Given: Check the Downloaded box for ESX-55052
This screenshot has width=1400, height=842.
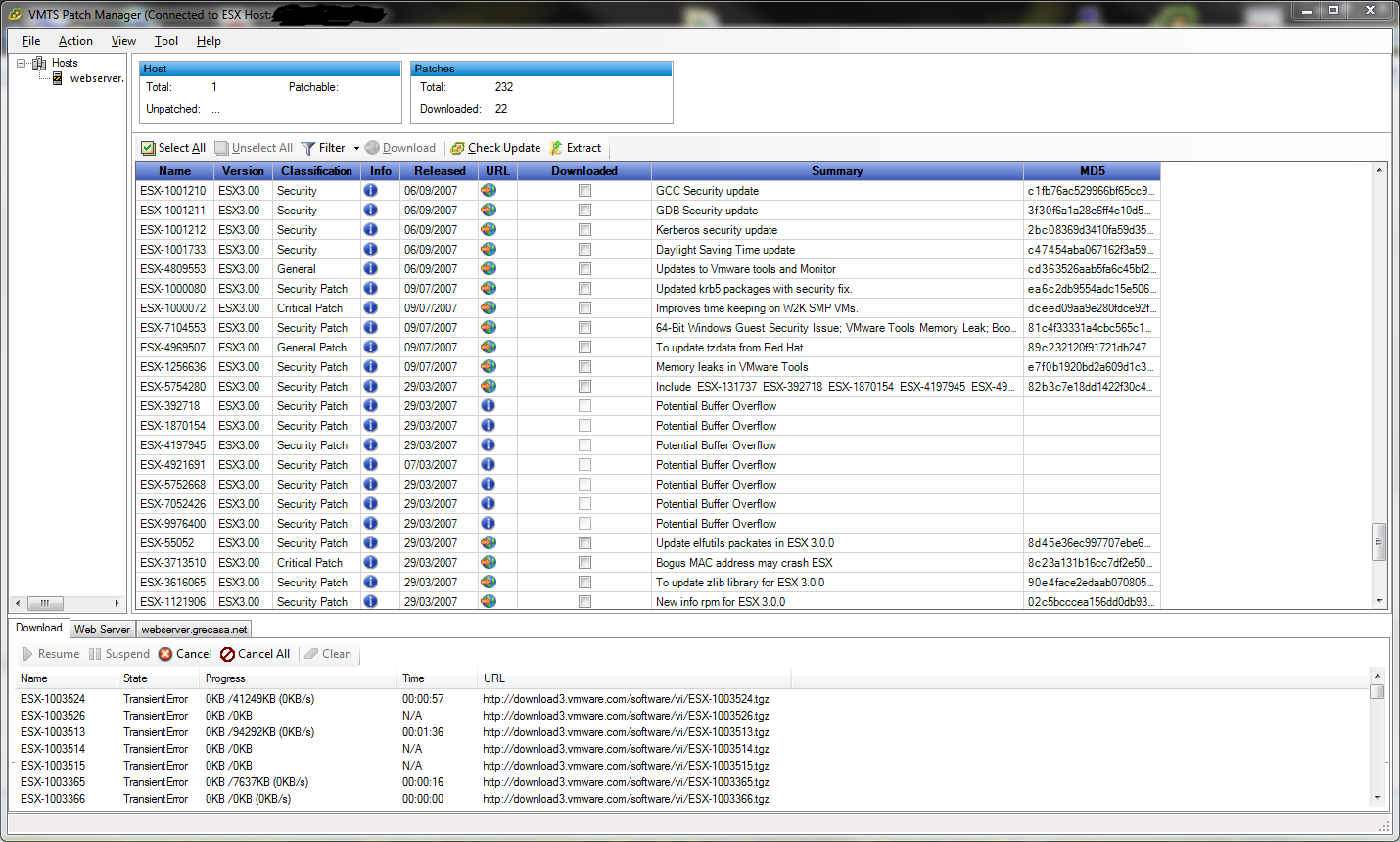Looking at the screenshot, I should (x=584, y=543).
